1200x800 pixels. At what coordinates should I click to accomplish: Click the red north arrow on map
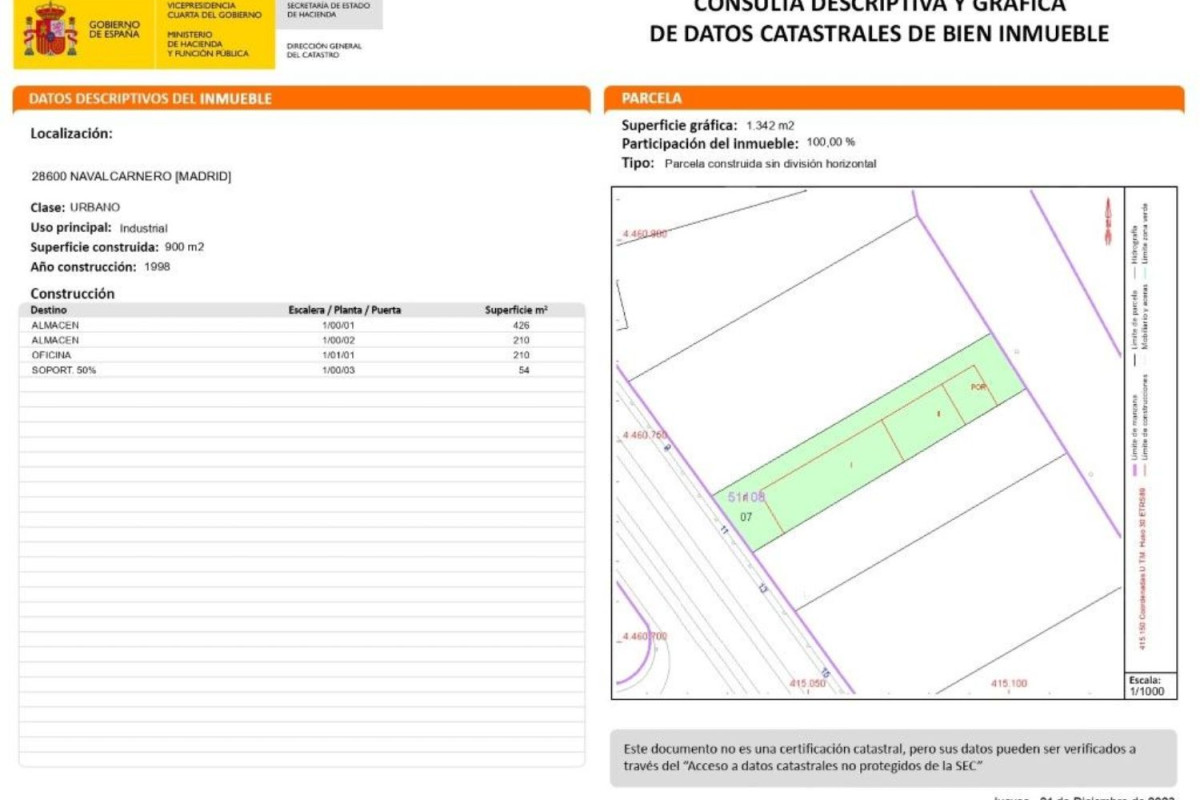(x=1107, y=220)
